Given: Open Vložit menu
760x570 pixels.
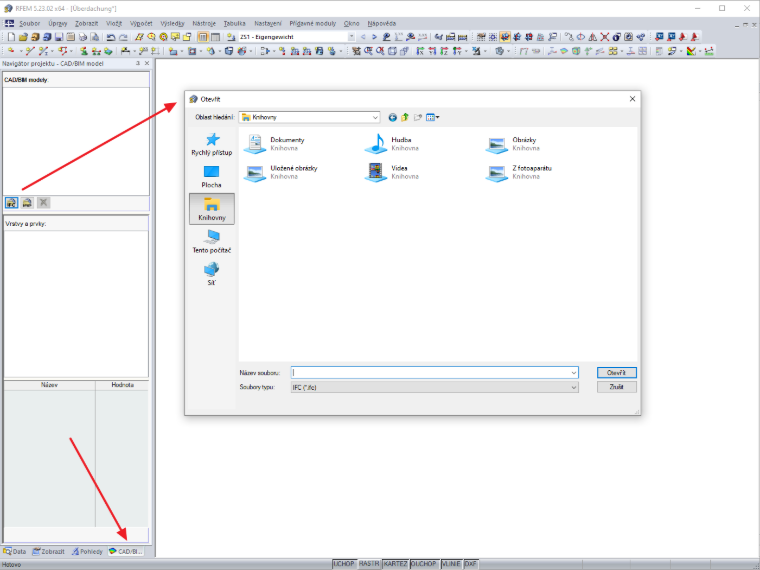Looking at the screenshot, I should click(114, 23).
